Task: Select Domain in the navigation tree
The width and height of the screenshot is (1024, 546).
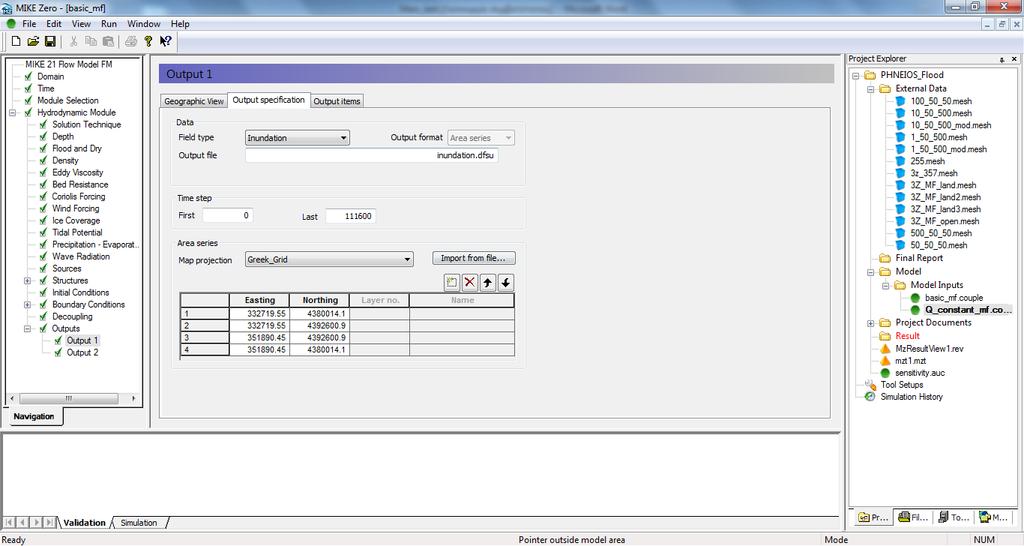Action: point(50,76)
